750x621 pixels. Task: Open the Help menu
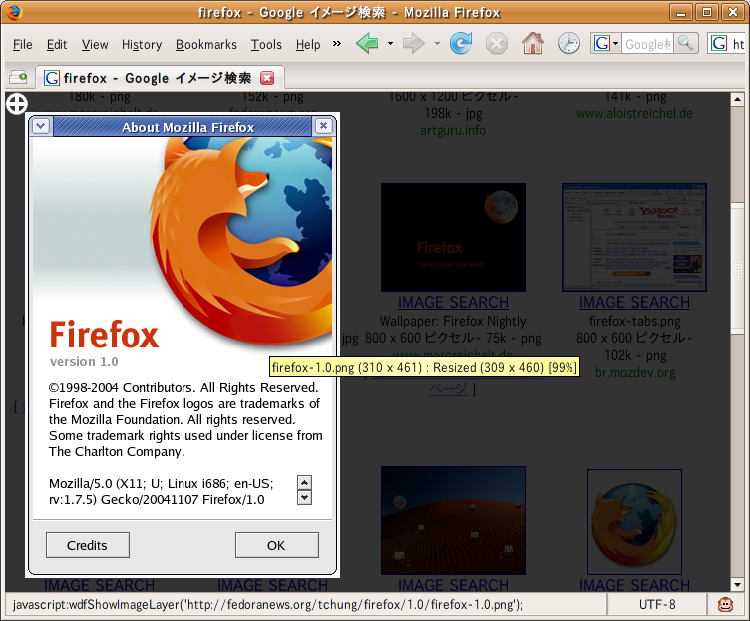tap(308, 44)
